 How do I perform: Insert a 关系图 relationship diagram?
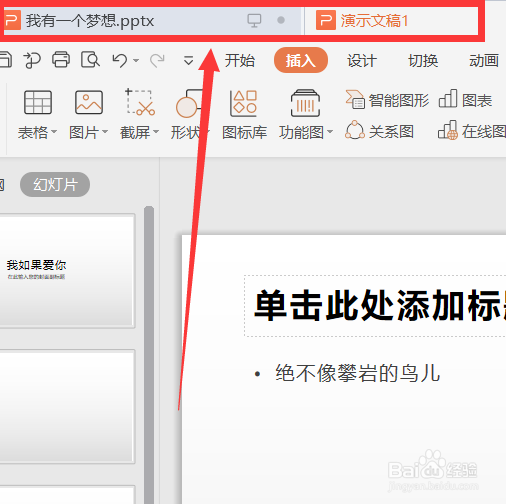[380, 131]
